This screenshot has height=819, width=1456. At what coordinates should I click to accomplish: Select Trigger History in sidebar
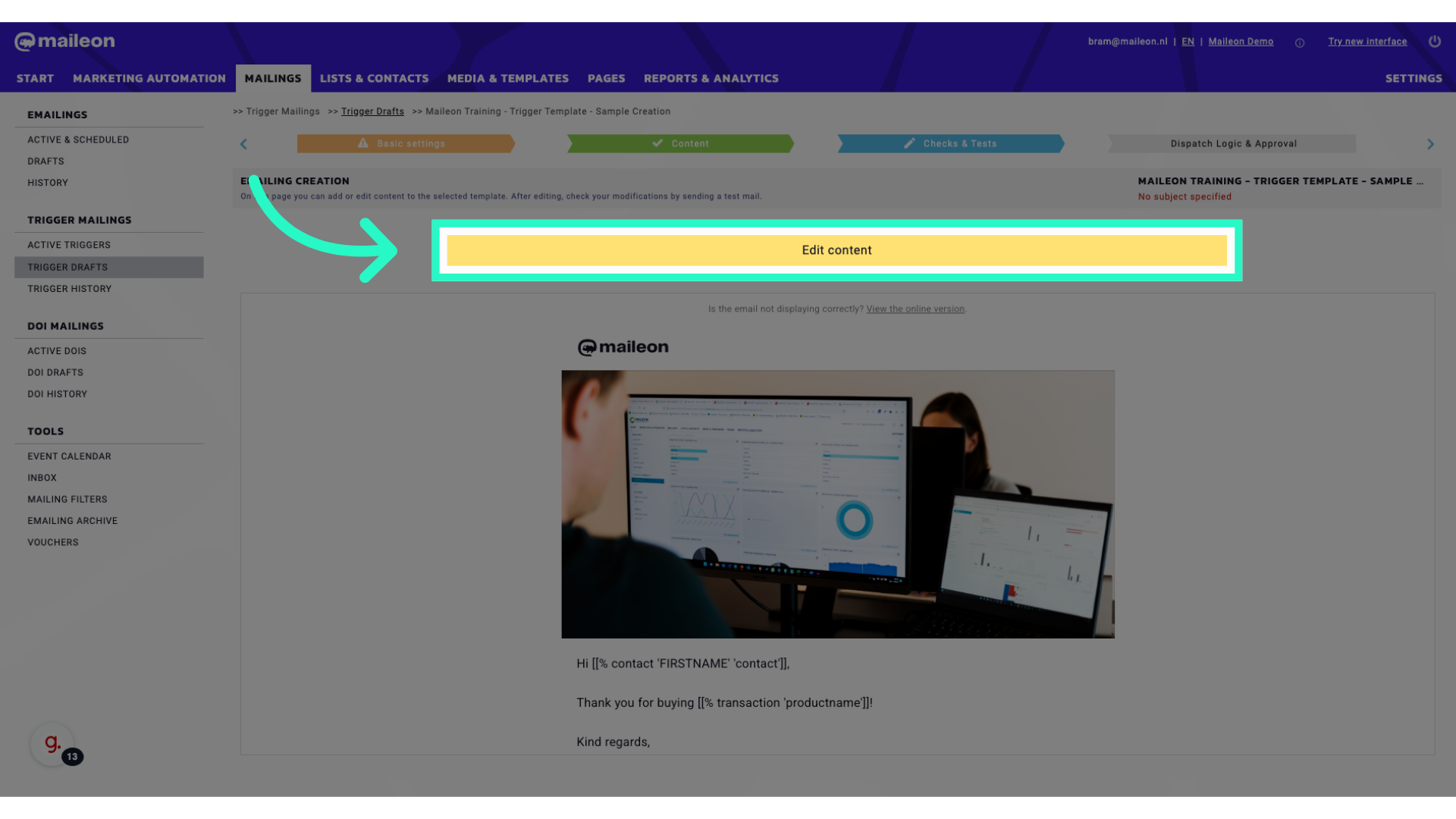pos(70,289)
